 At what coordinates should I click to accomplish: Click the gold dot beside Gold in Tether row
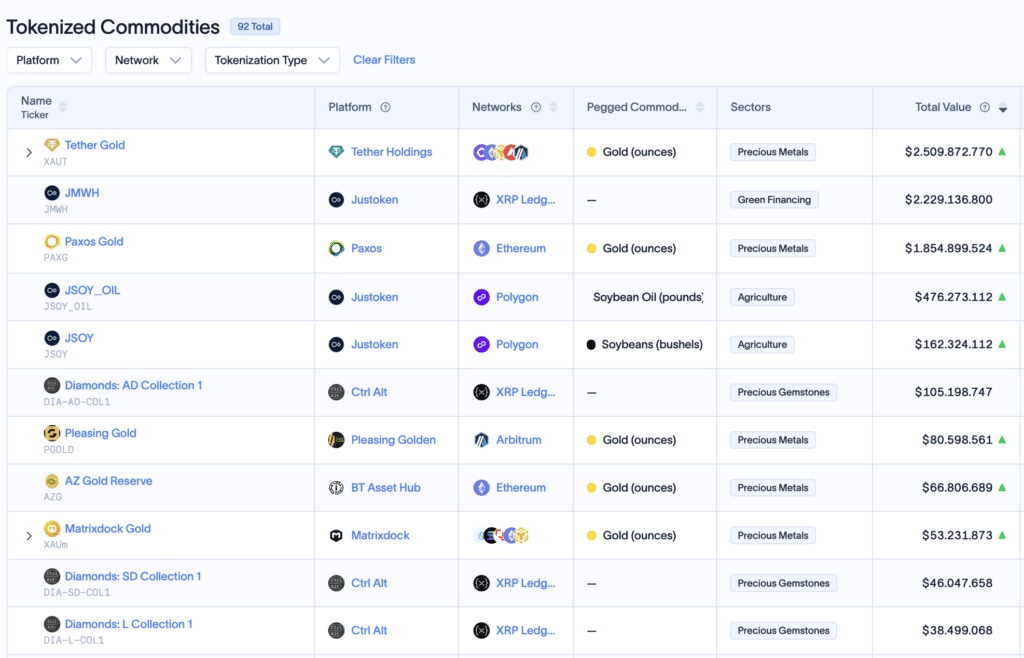pos(592,152)
